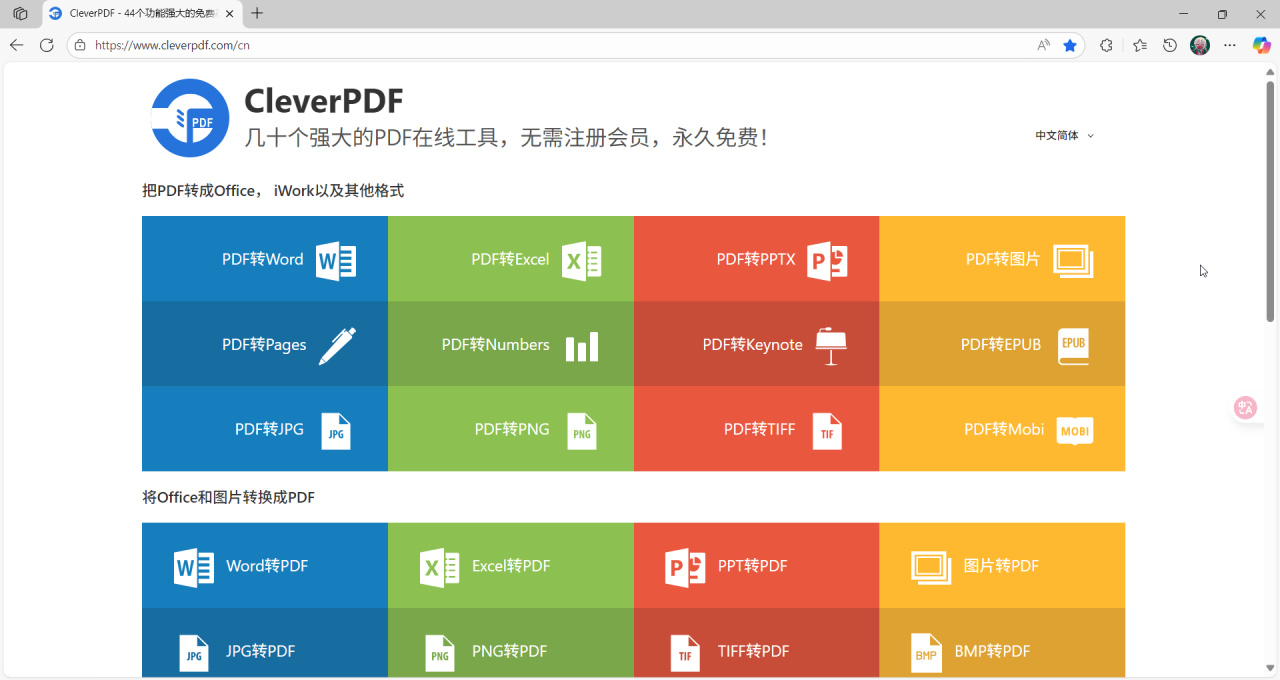Click the pink translate floating icon
This screenshot has height=680, width=1280.
tap(1245, 407)
